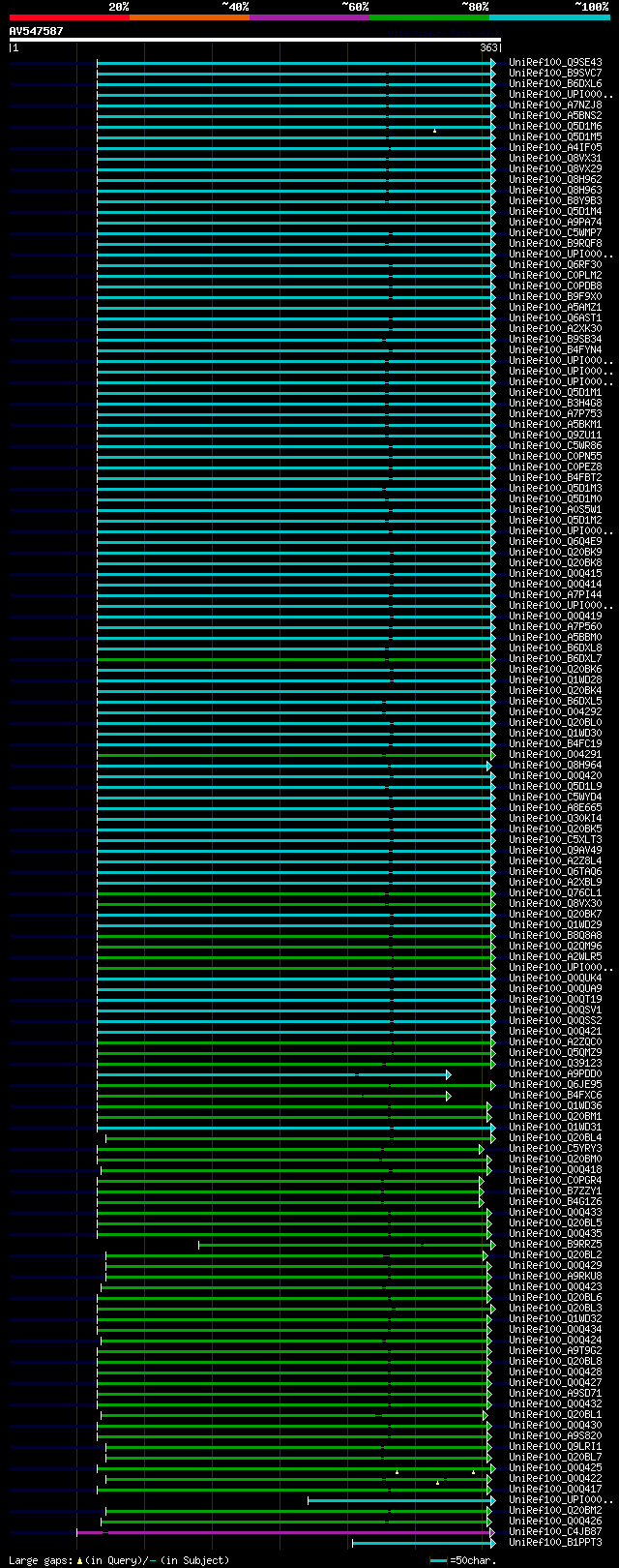Screen dimensions: 619x1568
Task: Select the UniRef100_Q9ZU11 label
Action: tap(555, 436)
